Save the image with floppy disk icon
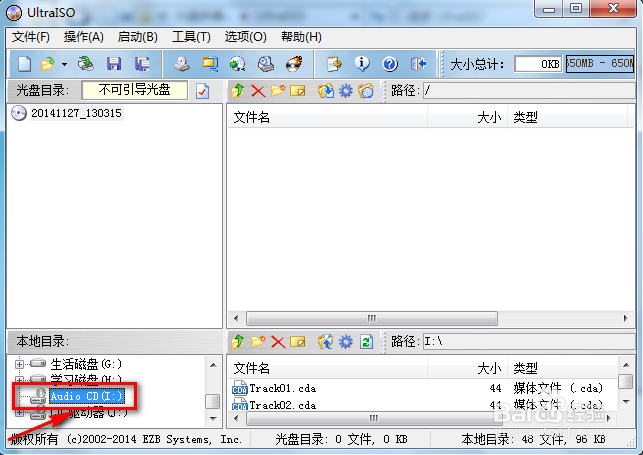The image size is (643, 455). pyautogui.click(x=114, y=64)
